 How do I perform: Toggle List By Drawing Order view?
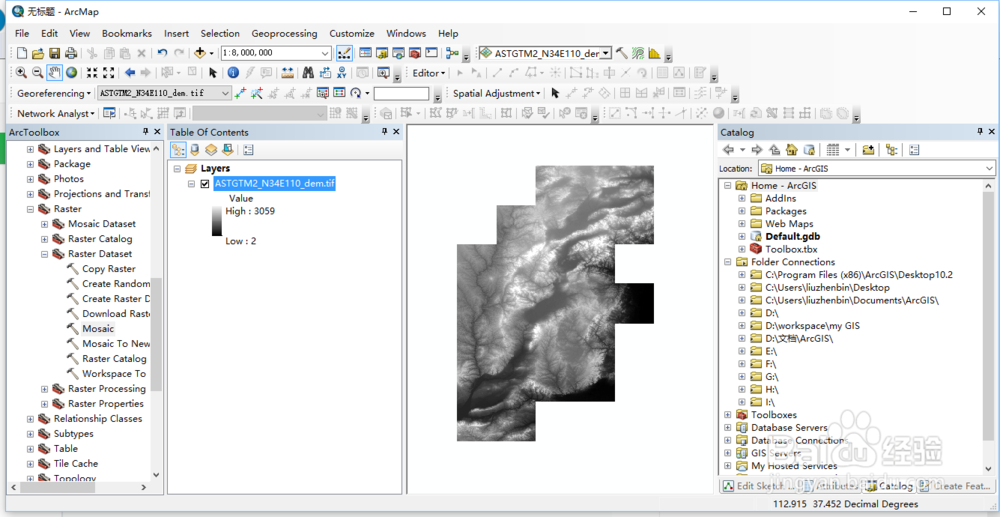(179, 150)
